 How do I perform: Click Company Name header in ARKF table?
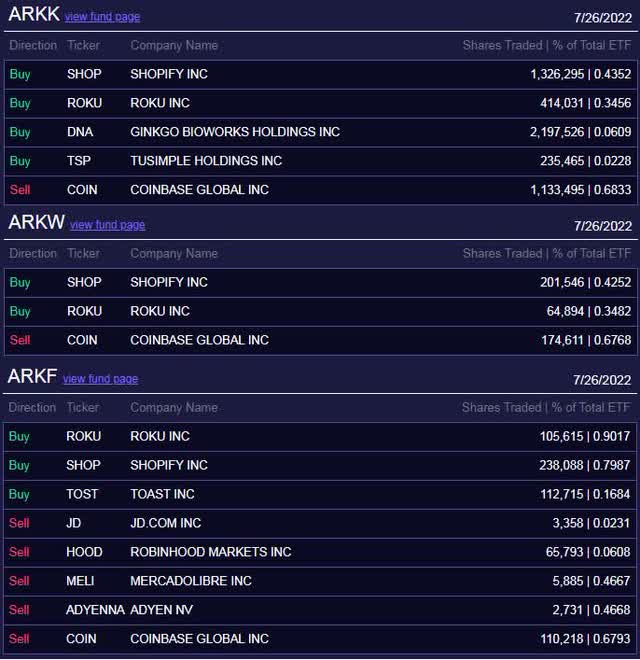coord(174,408)
